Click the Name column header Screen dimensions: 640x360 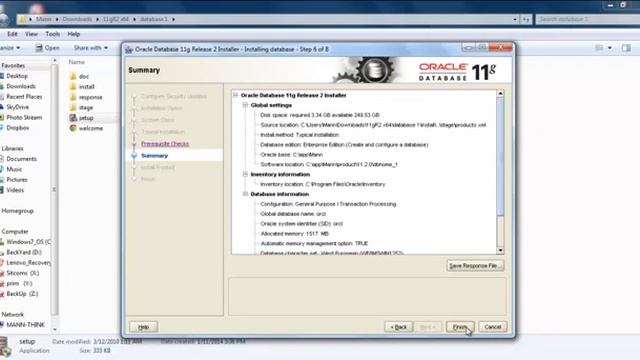pyautogui.click(x=77, y=62)
